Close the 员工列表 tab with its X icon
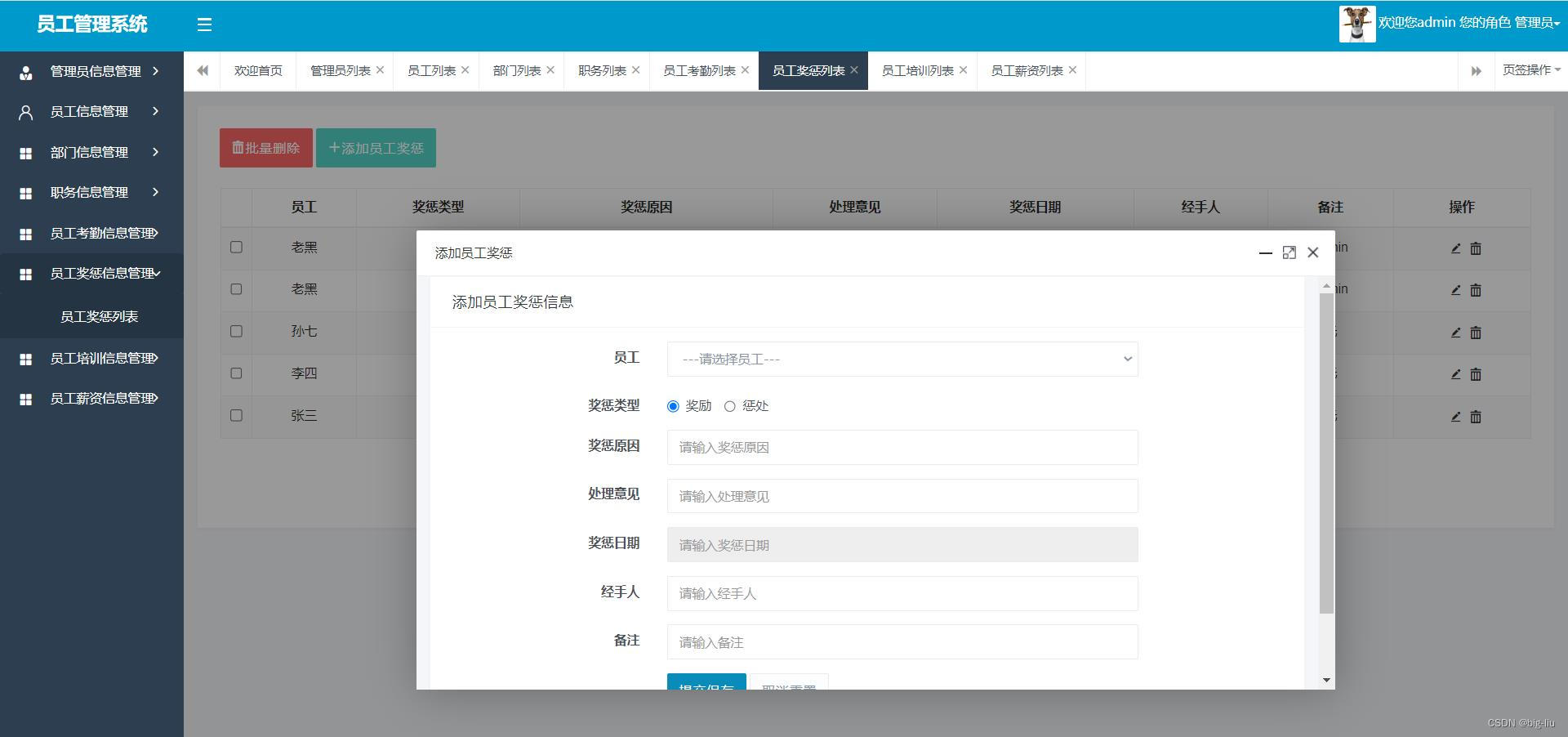Viewport: 1568px width, 737px height. 465,70
